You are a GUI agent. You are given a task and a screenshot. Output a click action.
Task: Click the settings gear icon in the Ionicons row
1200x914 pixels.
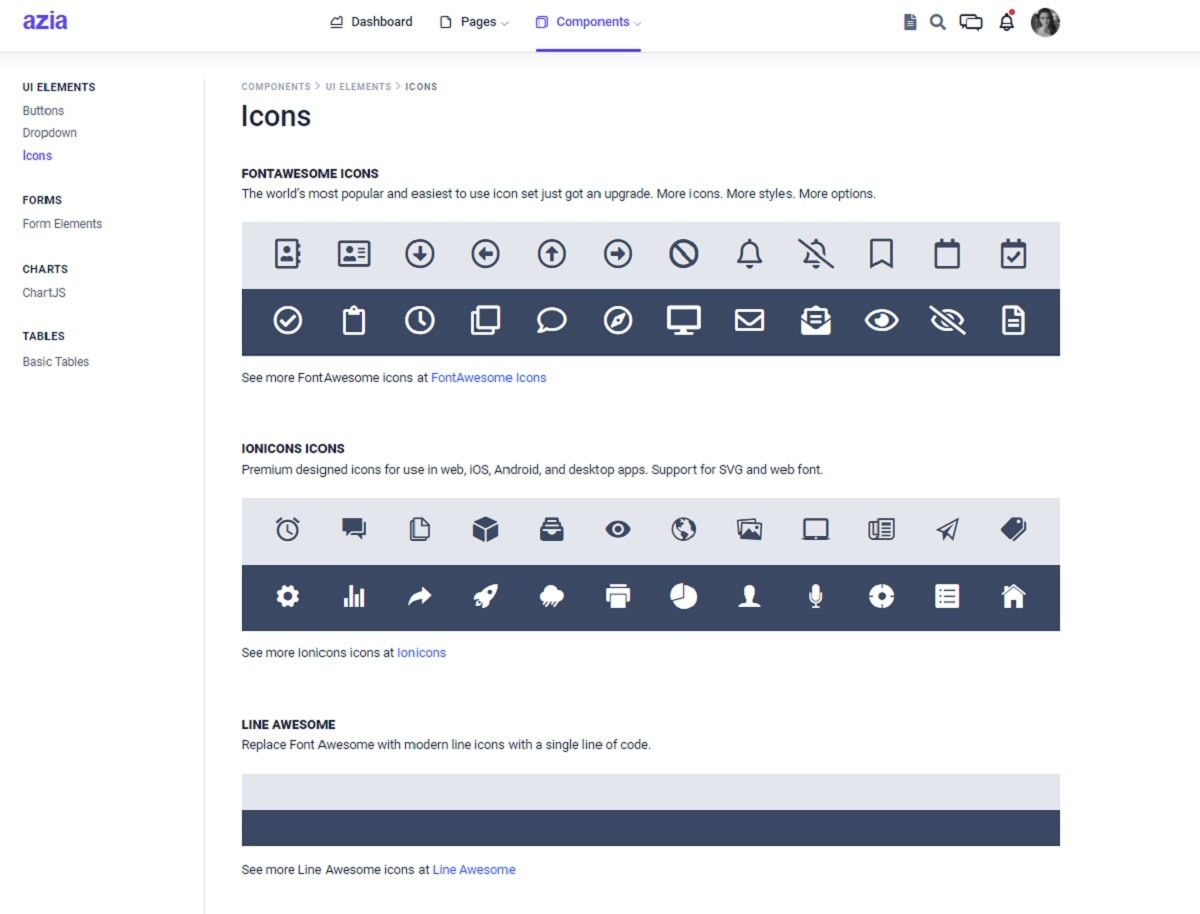287,596
